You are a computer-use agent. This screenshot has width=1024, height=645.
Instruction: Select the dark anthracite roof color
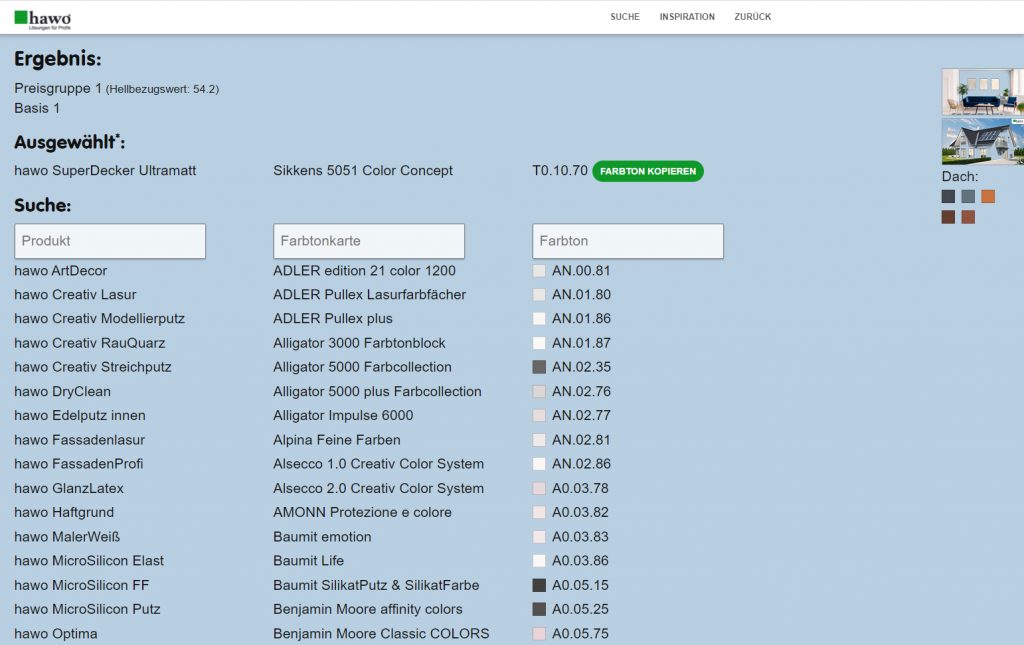(948, 197)
